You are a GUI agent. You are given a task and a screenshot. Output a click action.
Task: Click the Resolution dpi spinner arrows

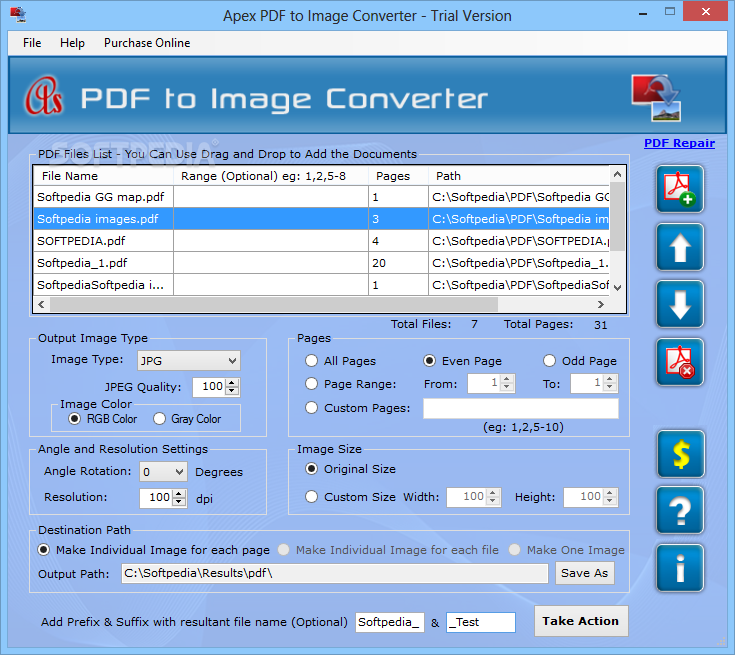click(179, 498)
